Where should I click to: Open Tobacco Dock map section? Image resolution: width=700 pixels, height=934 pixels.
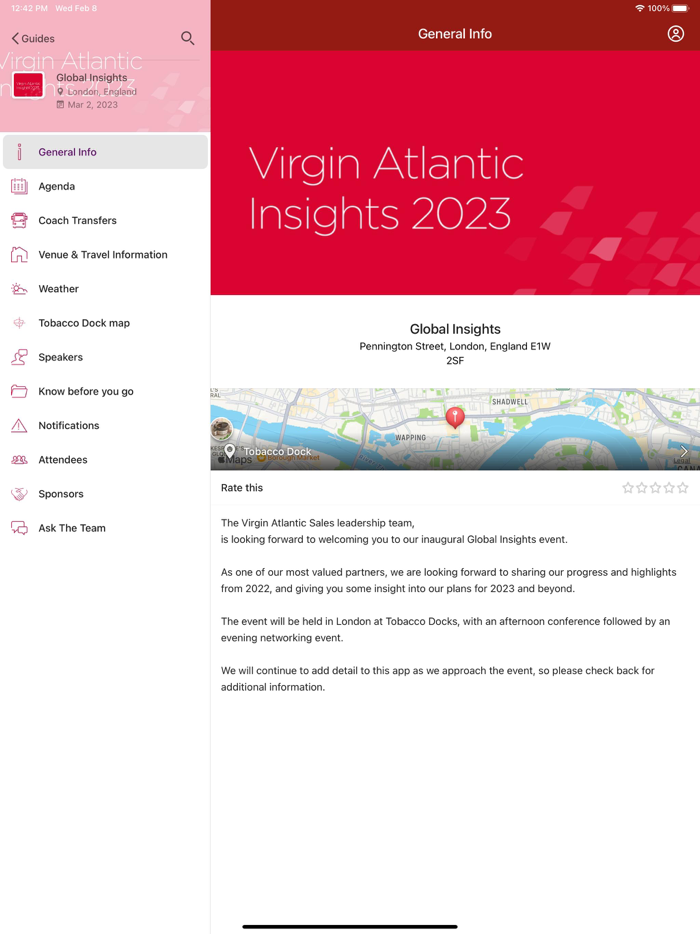[105, 323]
